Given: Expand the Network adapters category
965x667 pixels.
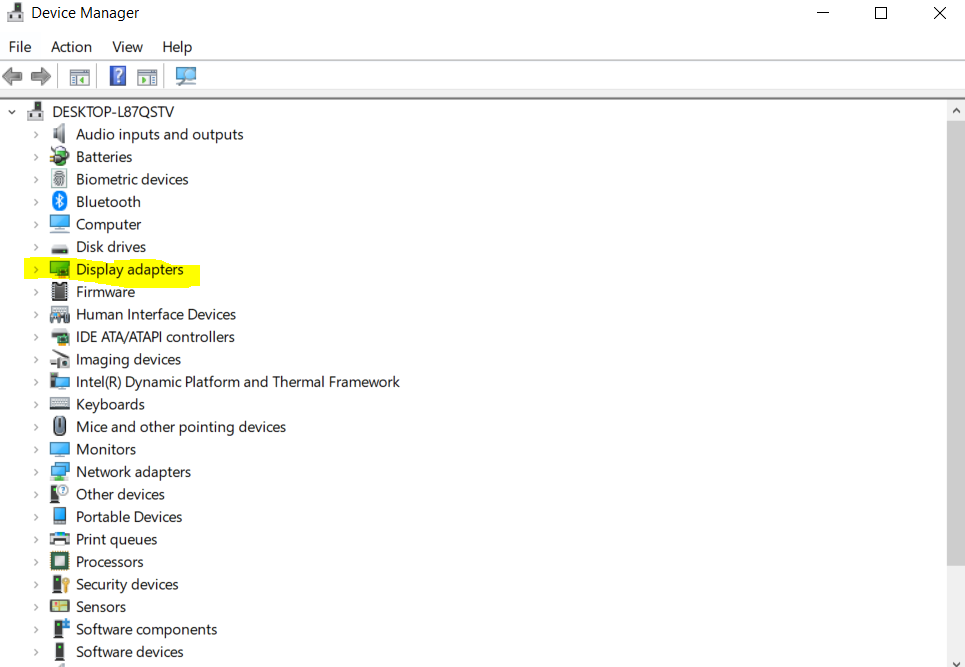Looking at the screenshot, I should 36,472.
